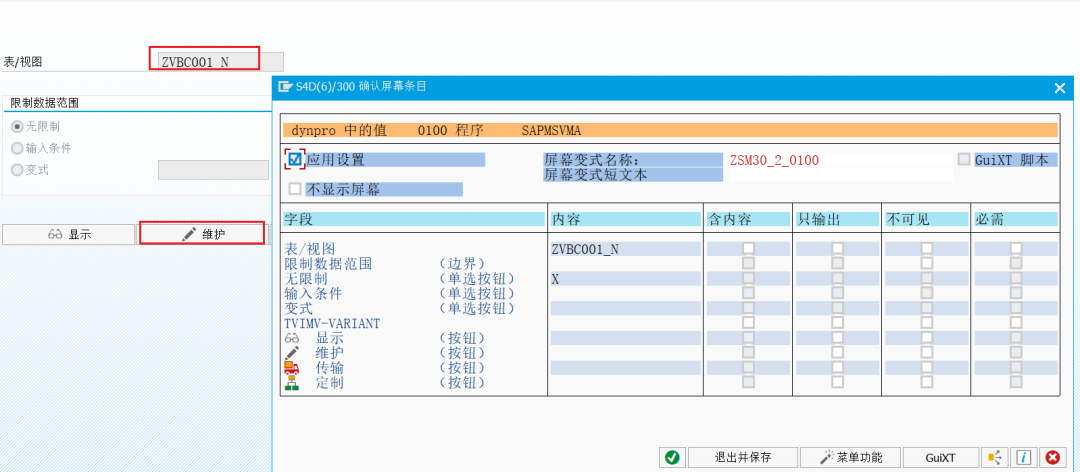The width and height of the screenshot is (1080, 472).
Task: Click the 屏幕变式名称 field showing ZSM30_2_0100
Action: tap(840, 160)
